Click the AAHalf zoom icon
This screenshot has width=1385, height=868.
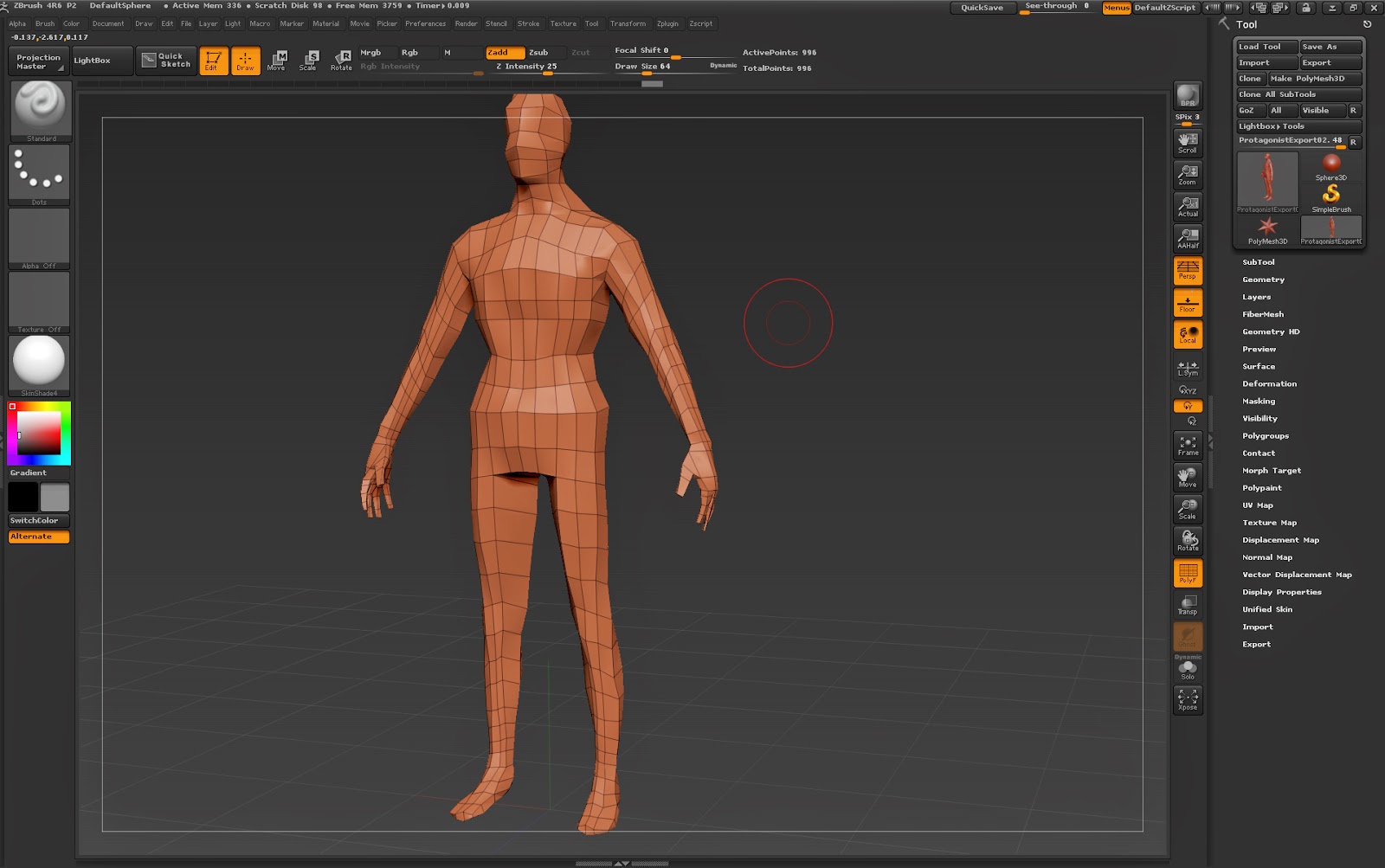(1188, 238)
